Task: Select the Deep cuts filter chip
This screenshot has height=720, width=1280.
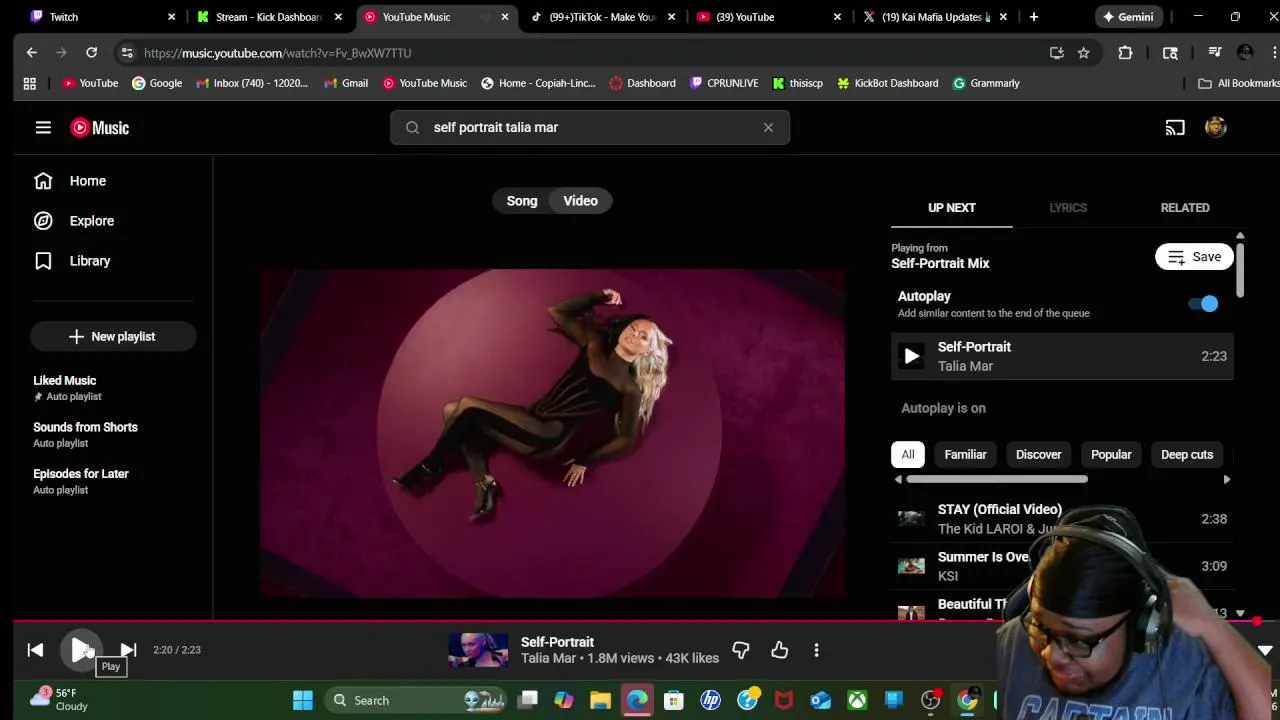Action: click(1187, 454)
